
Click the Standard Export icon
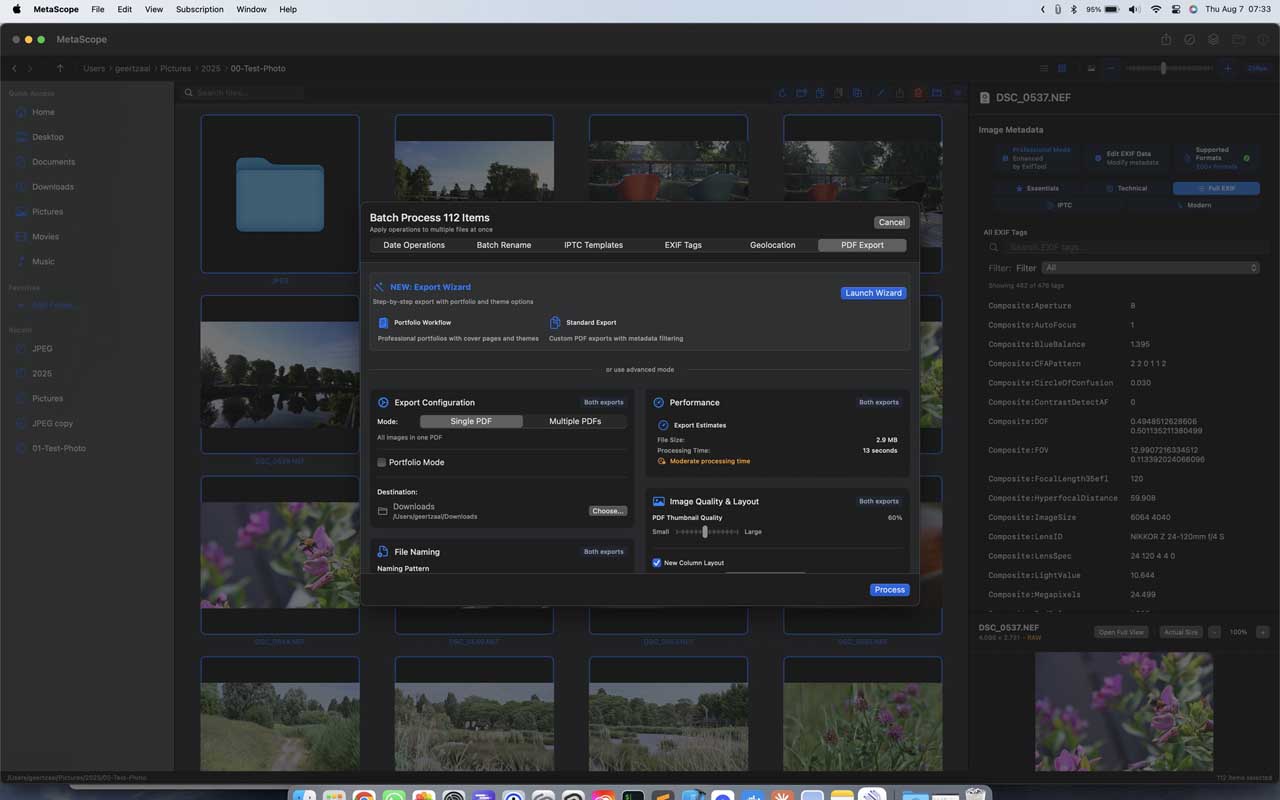pyautogui.click(x=555, y=323)
